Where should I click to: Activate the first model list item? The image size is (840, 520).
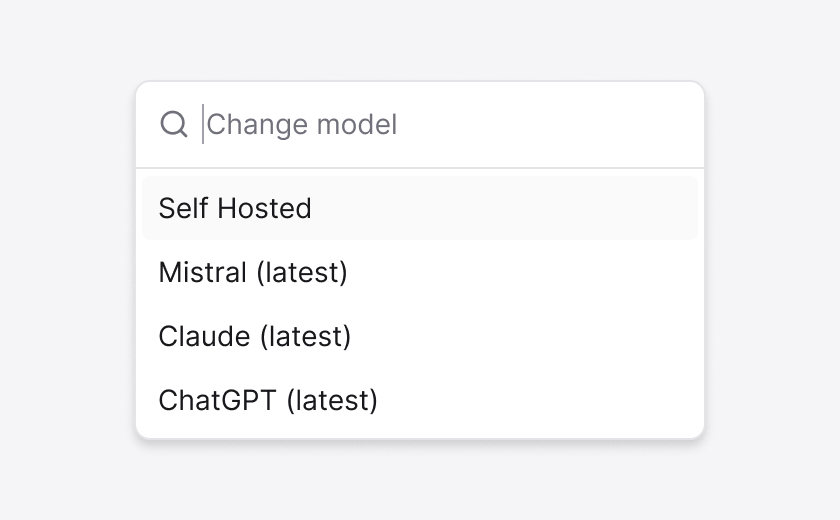tap(420, 208)
